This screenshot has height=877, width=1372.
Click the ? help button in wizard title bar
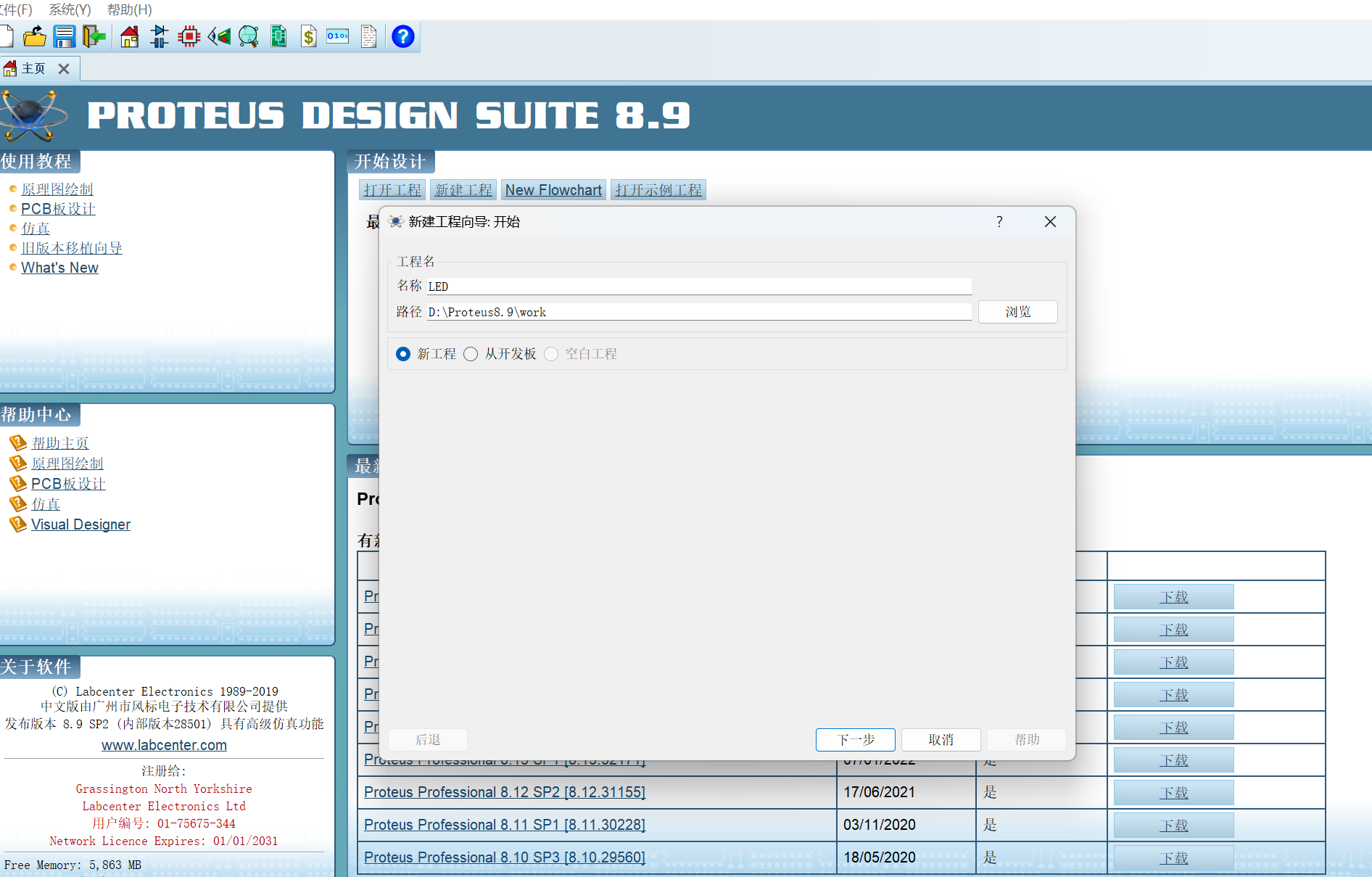pos(999,222)
